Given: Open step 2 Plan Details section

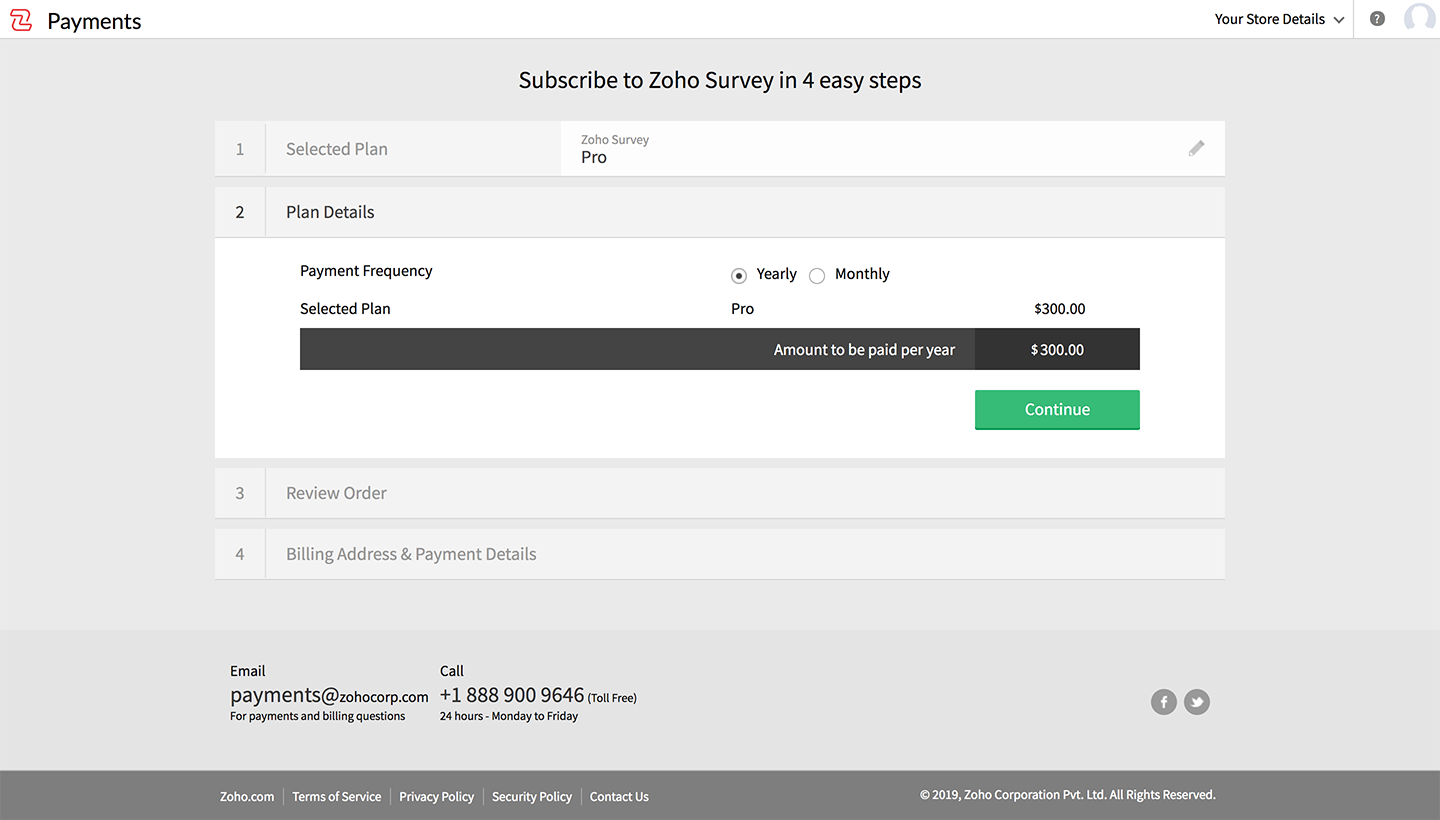Looking at the screenshot, I should [720, 212].
